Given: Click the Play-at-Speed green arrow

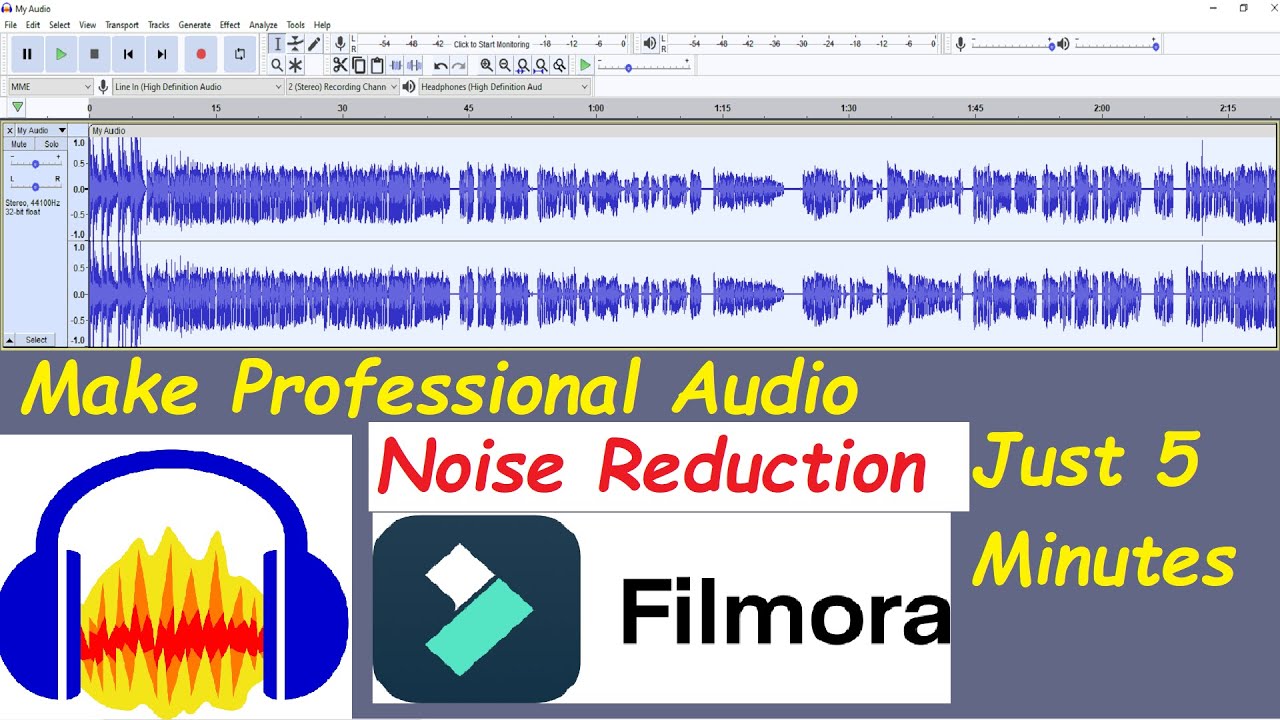Looking at the screenshot, I should click(586, 65).
